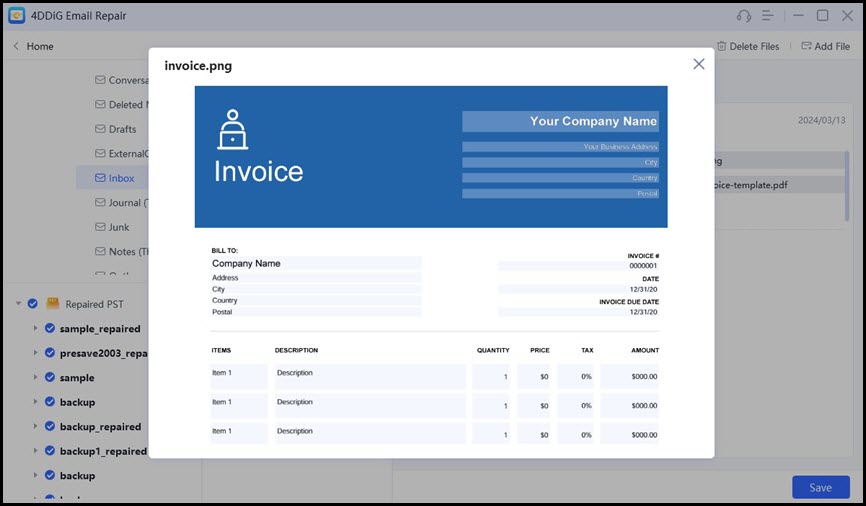Expand the sample_repaired node
866x506 pixels.
(x=35, y=328)
